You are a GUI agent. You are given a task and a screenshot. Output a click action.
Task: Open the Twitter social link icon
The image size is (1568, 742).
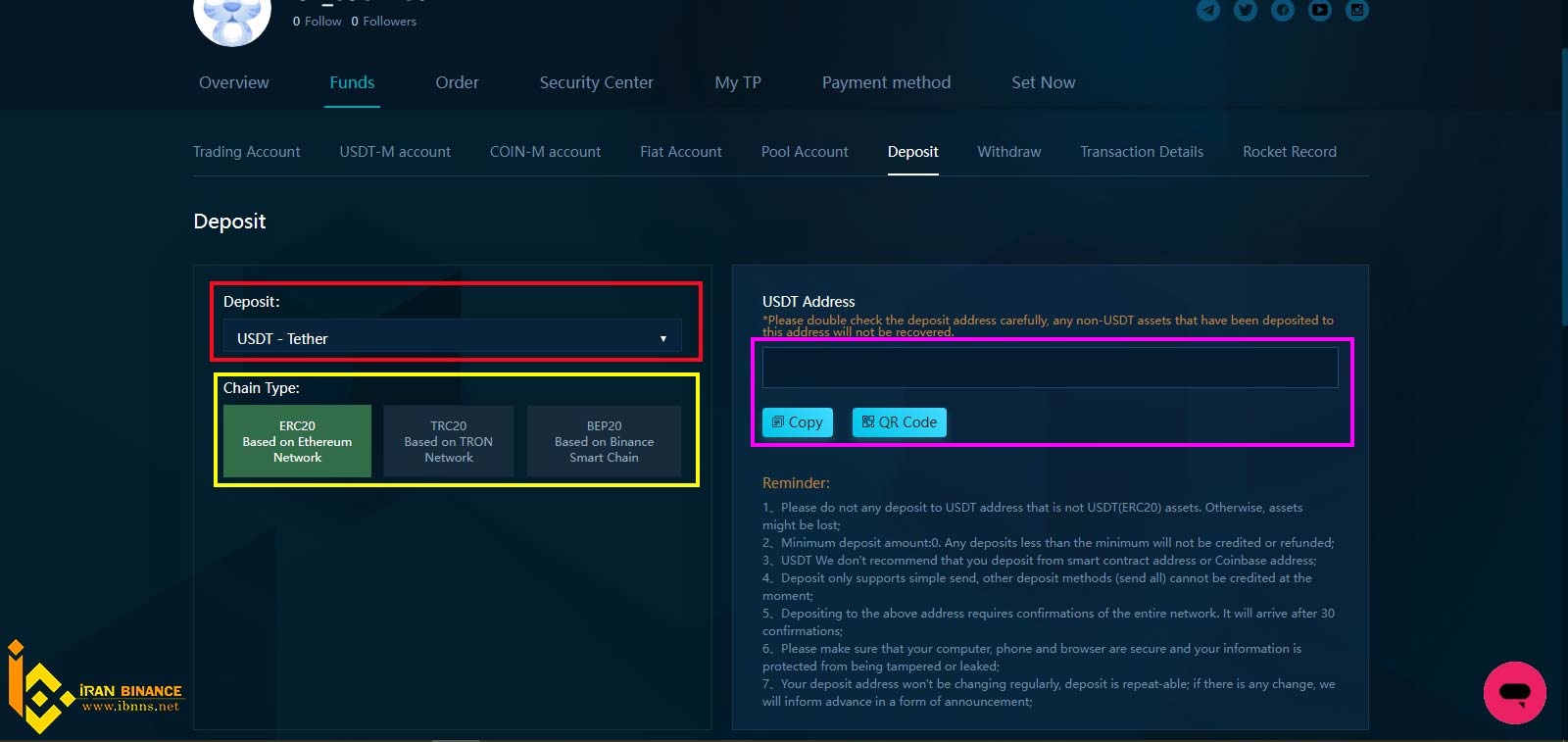point(1246,10)
